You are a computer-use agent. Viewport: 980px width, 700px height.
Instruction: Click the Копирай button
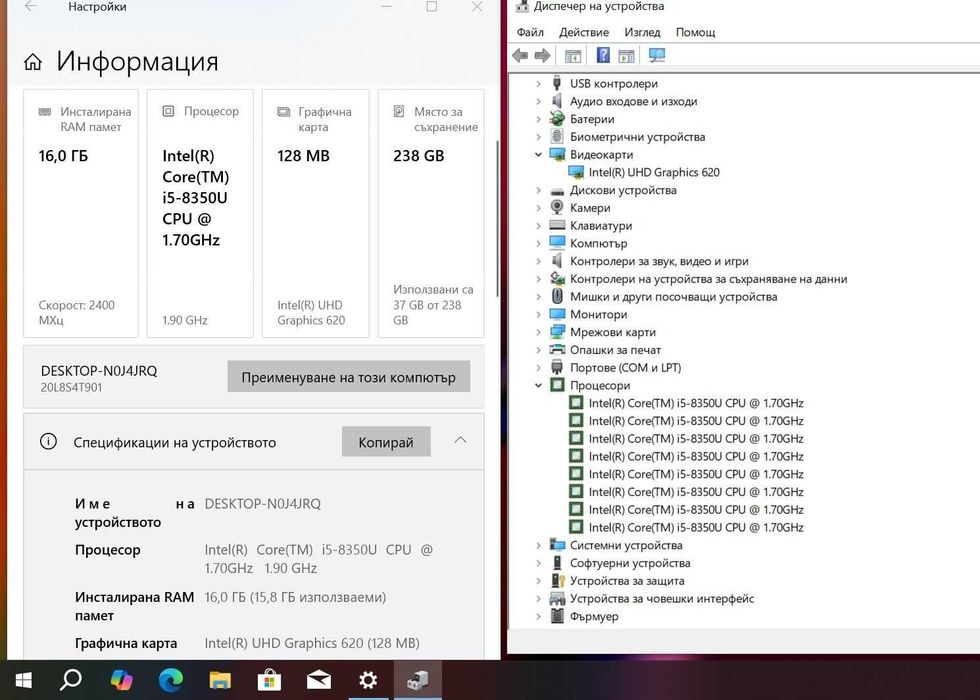coord(386,442)
